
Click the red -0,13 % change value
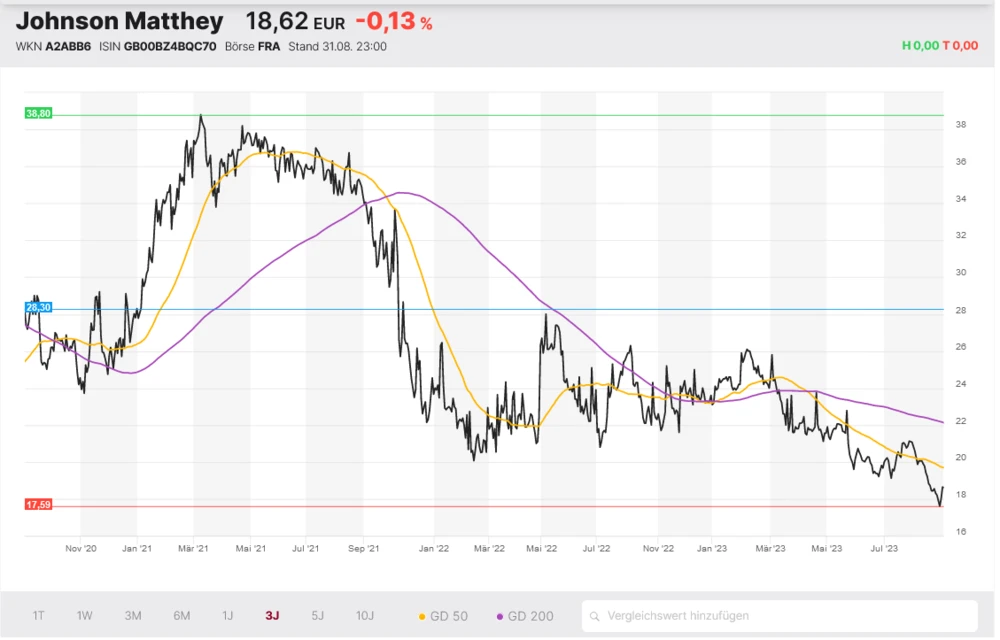tap(393, 22)
